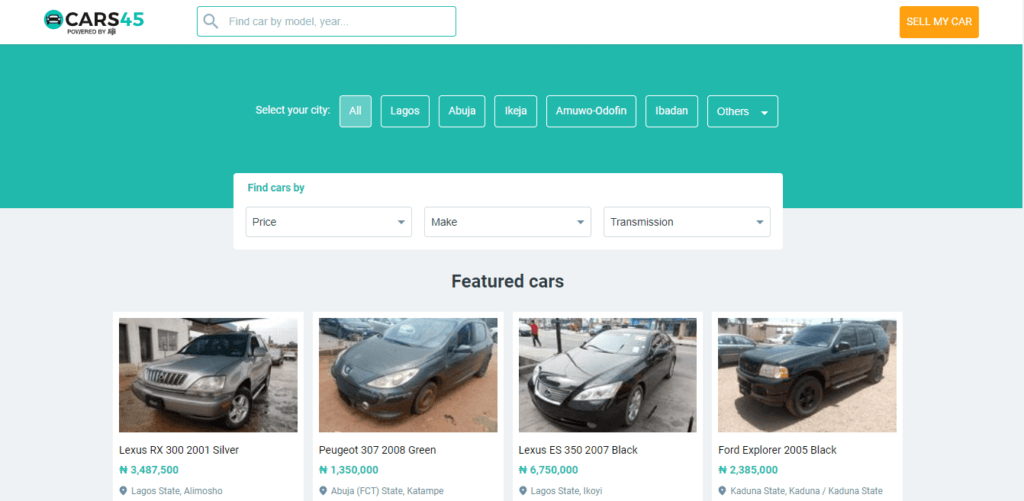Viewport: 1024px width, 501px height.
Task: Select the All city filter
Action: (x=355, y=111)
